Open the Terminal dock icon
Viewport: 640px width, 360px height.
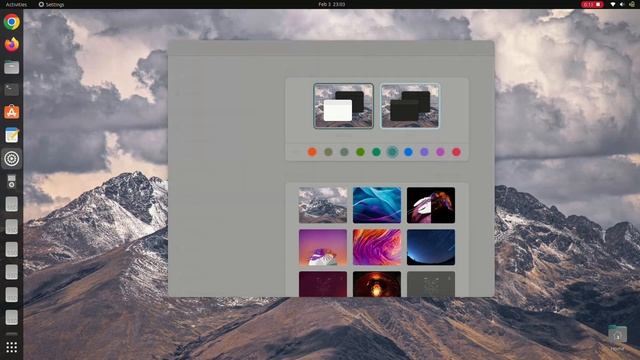11,90
